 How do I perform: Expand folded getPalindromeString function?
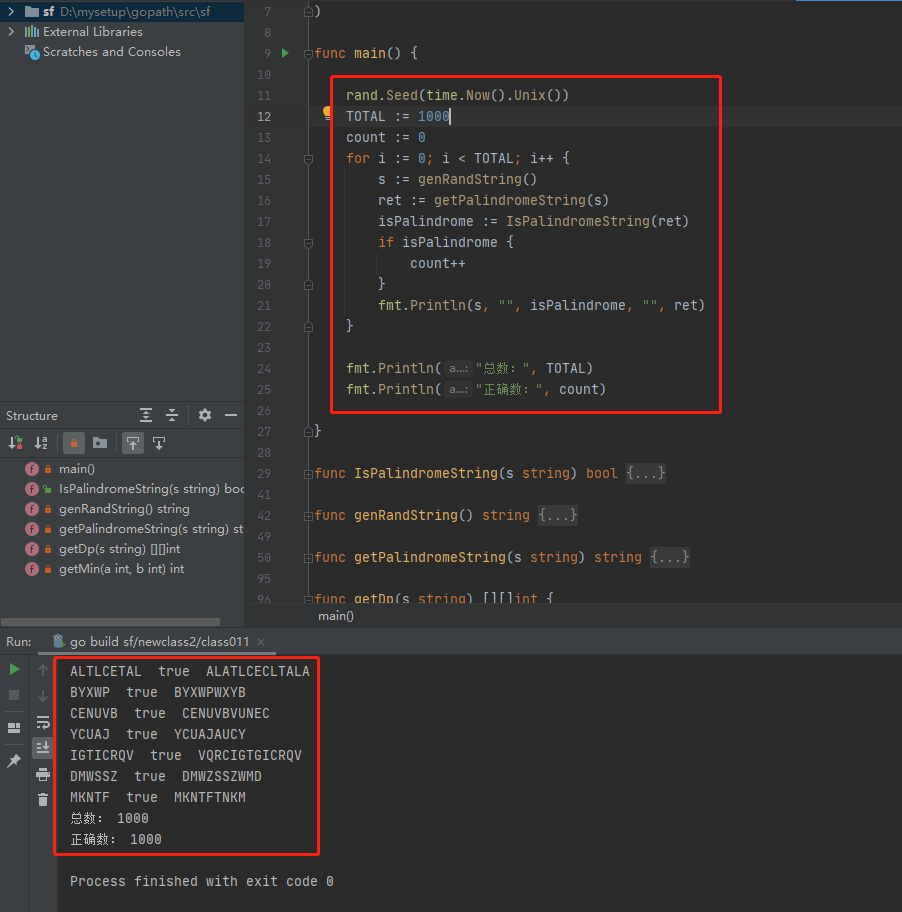pyautogui.click(x=308, y=558)
